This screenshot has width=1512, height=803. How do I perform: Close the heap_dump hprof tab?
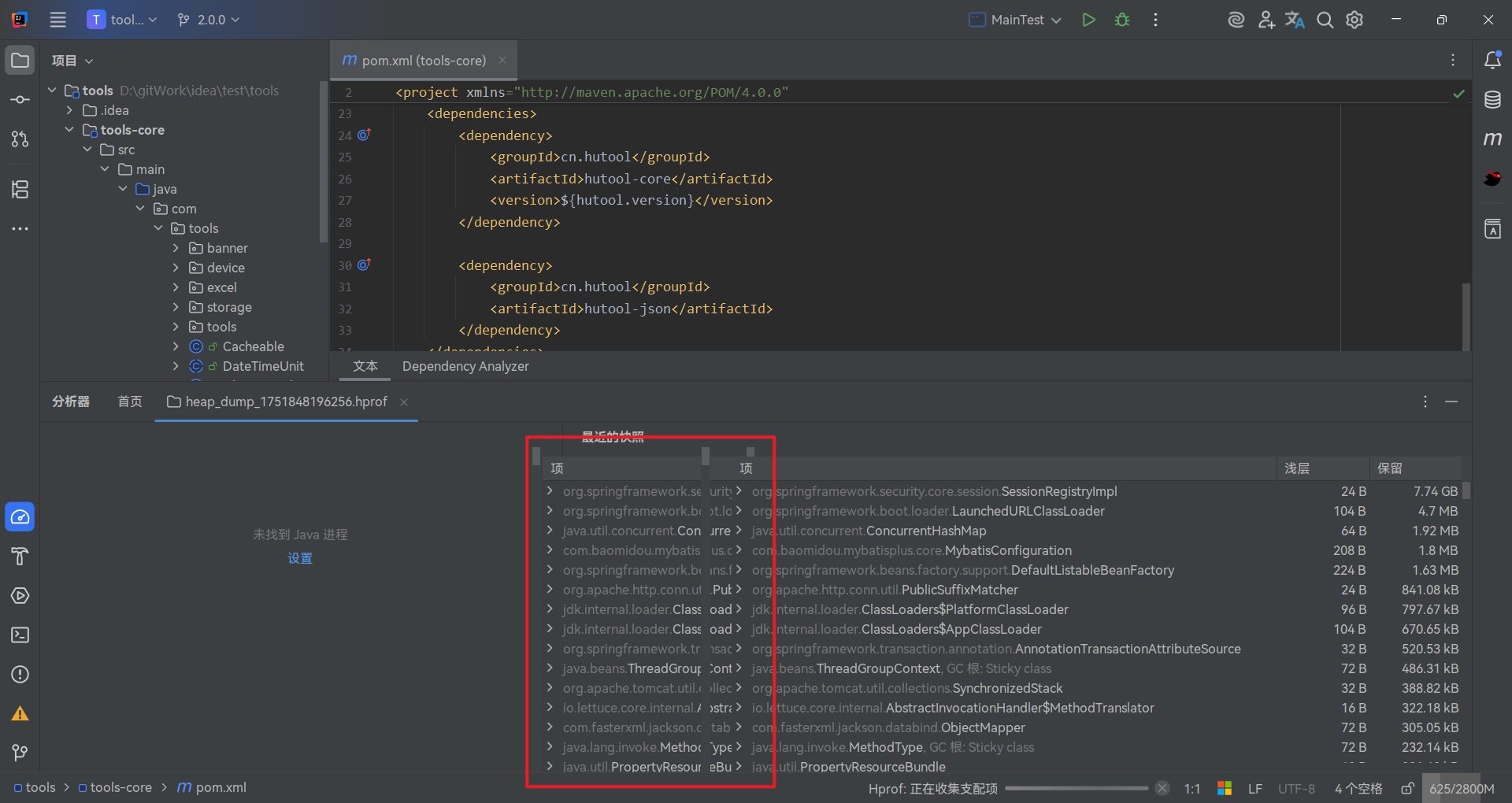(404, 402)
